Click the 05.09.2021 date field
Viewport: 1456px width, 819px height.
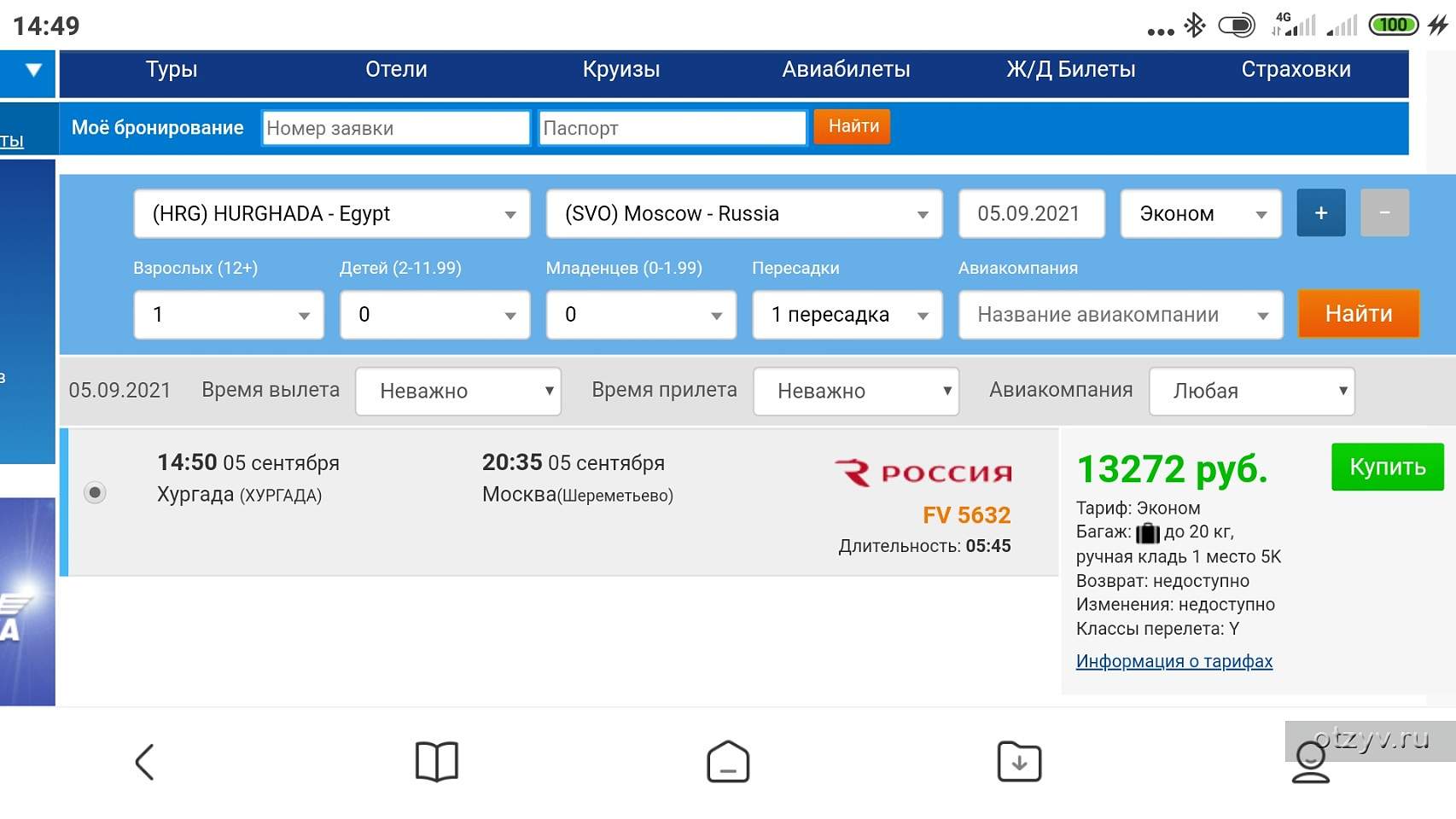1031,214
